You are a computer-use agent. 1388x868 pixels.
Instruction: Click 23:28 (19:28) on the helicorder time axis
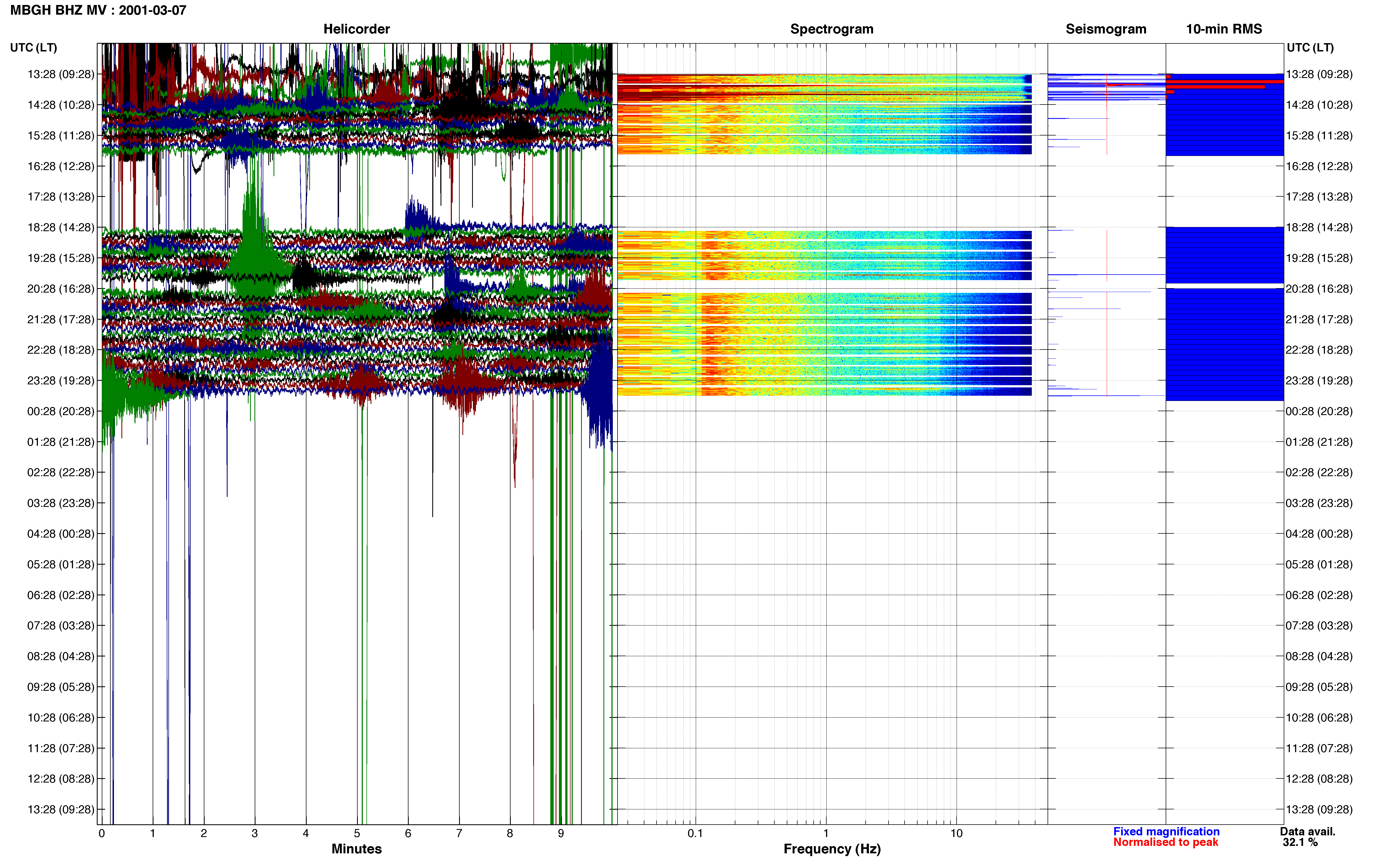(61, 380)
